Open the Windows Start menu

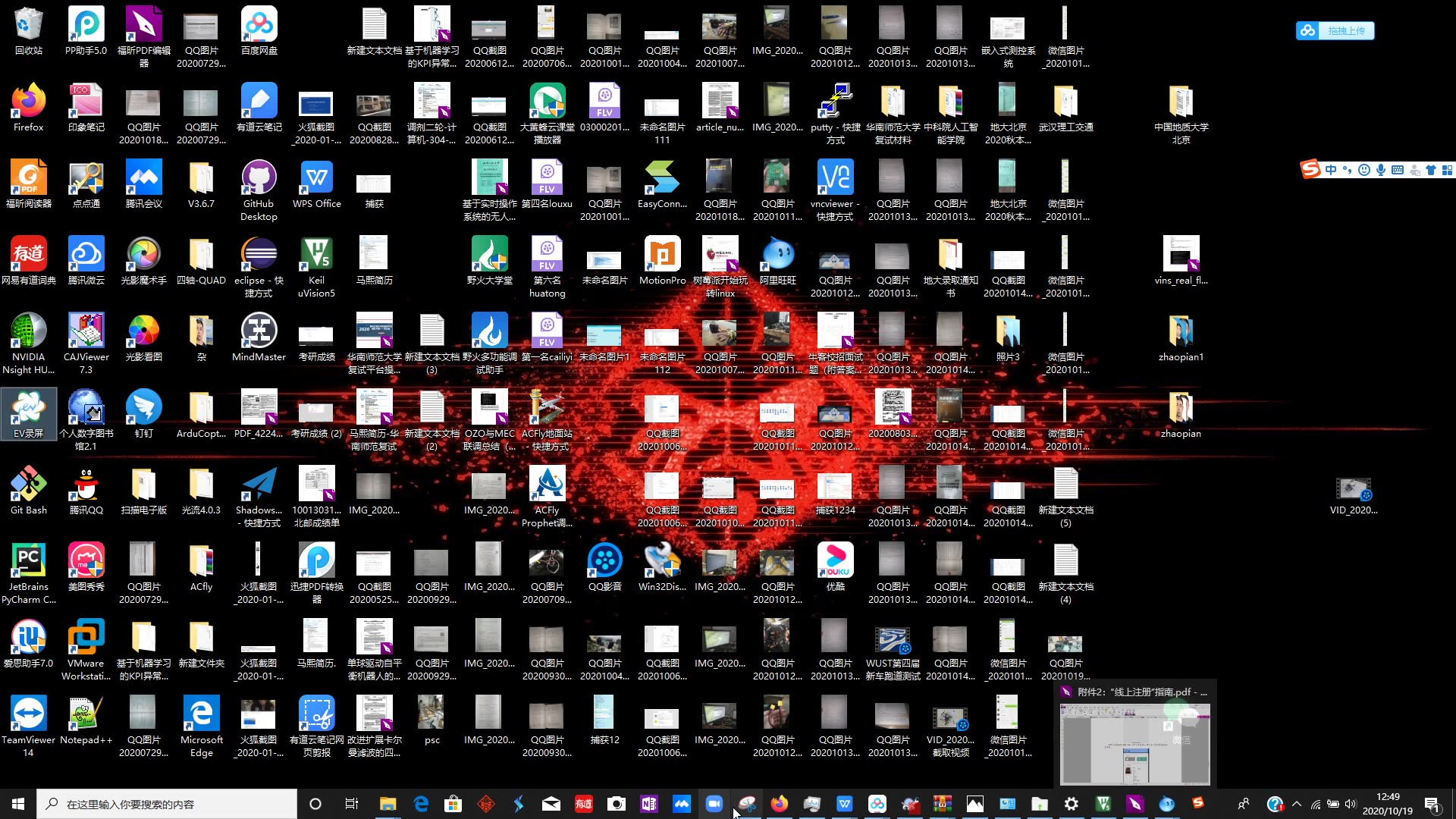tap(18, 804)
